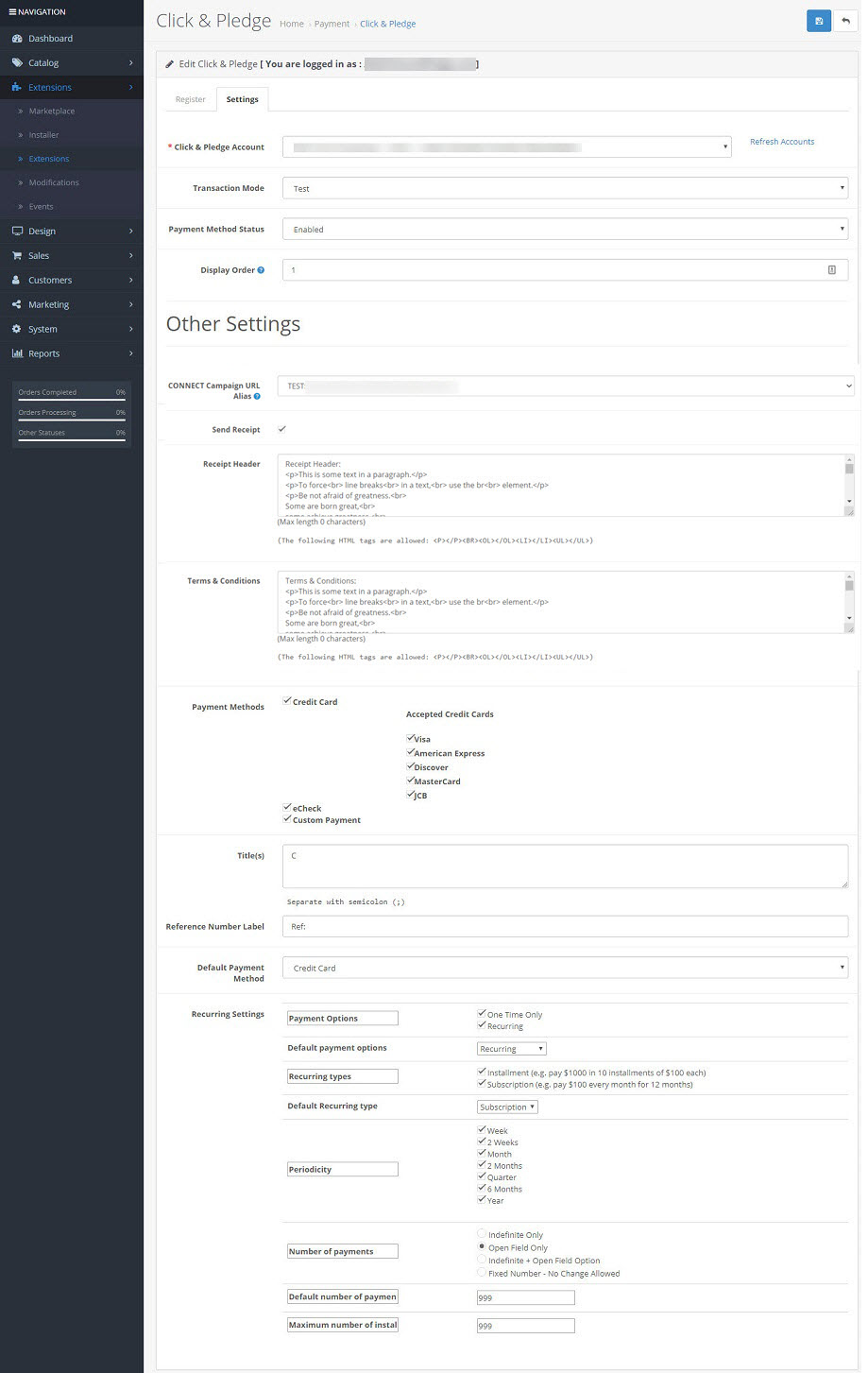Click the Click & Pledge breadcrumb link
This screenshot has height=1373, width=868.
click(387, 24)
